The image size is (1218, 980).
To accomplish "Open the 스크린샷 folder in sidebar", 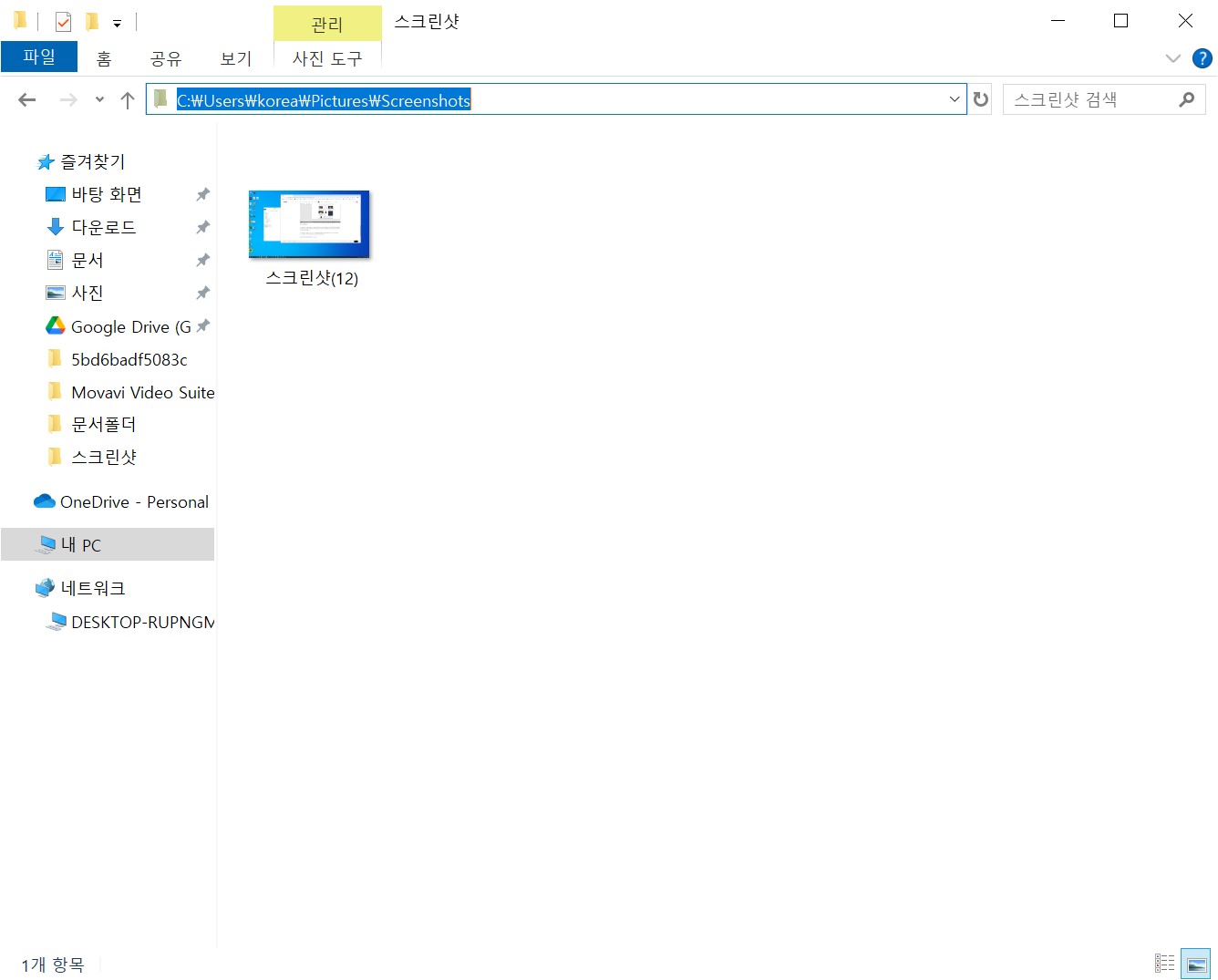I will click(104, 457).
